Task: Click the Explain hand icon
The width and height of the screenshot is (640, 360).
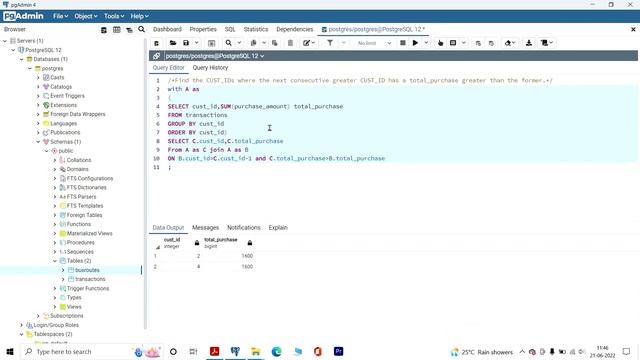Action: click(x=440, y=43)
